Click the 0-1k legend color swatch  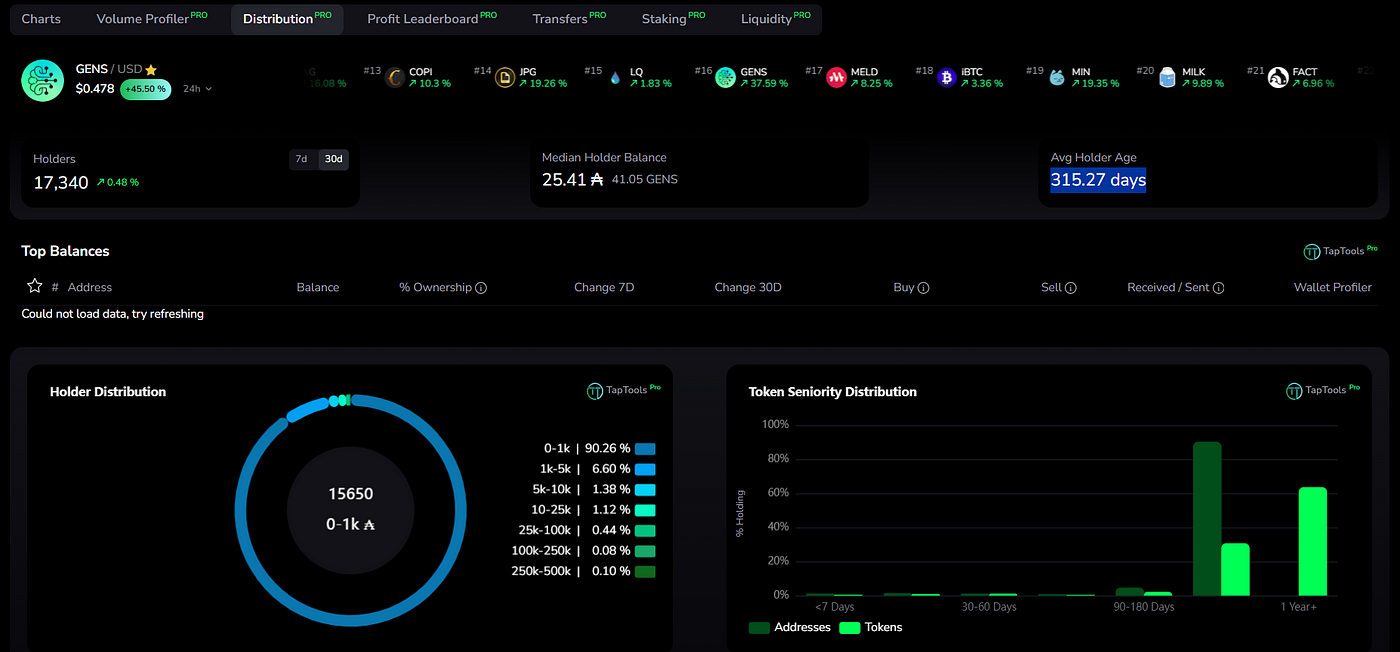[645, 449]
